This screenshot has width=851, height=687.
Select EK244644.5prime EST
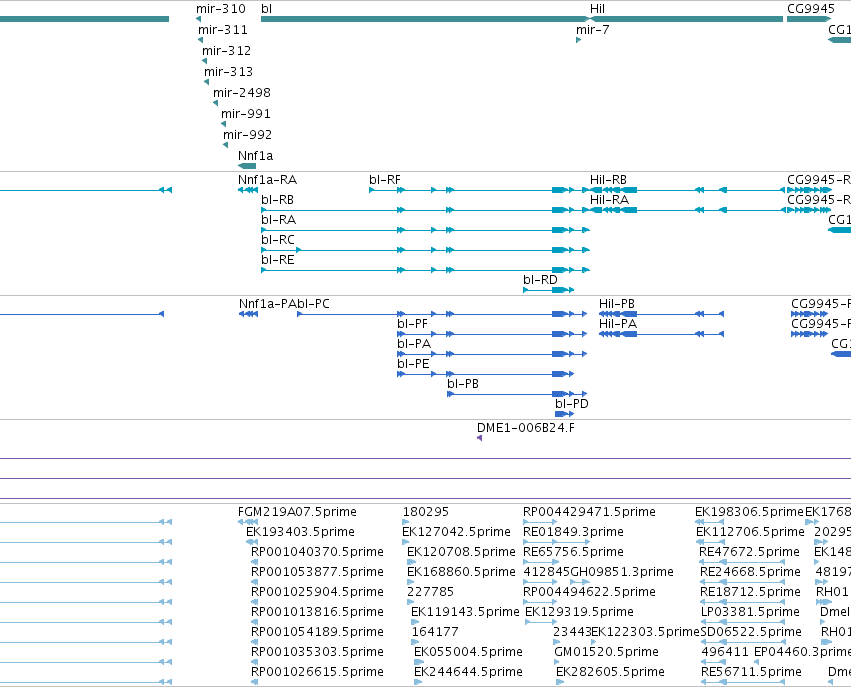(418, 682)
